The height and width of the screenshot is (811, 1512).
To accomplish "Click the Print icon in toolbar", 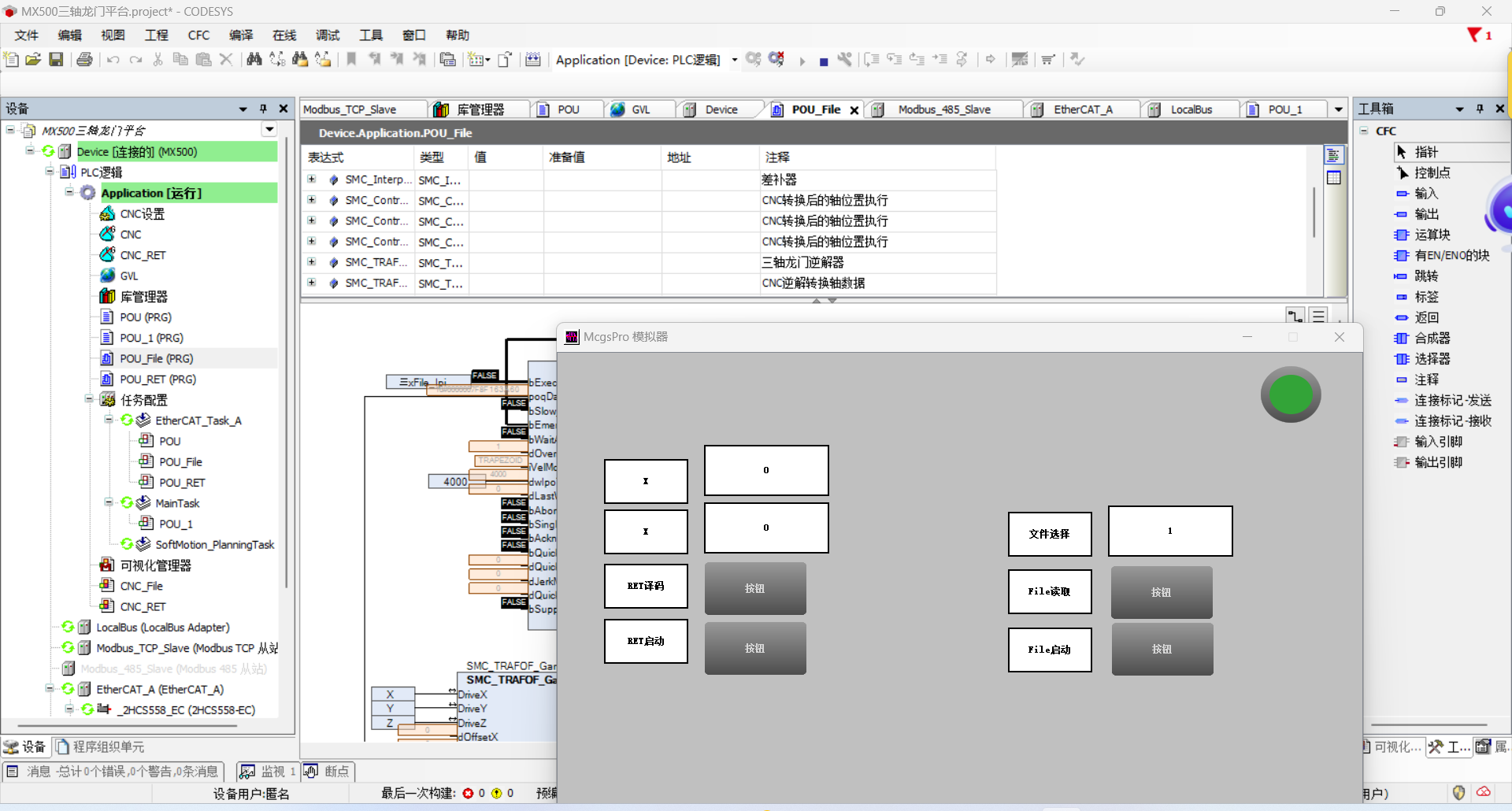I will click(x=84, y=60).
